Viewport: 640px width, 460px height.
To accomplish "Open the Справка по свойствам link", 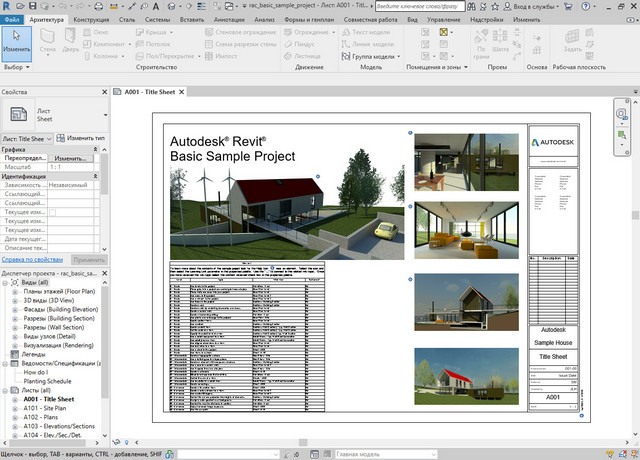I will pyautogui.click(x=32, y=258).
